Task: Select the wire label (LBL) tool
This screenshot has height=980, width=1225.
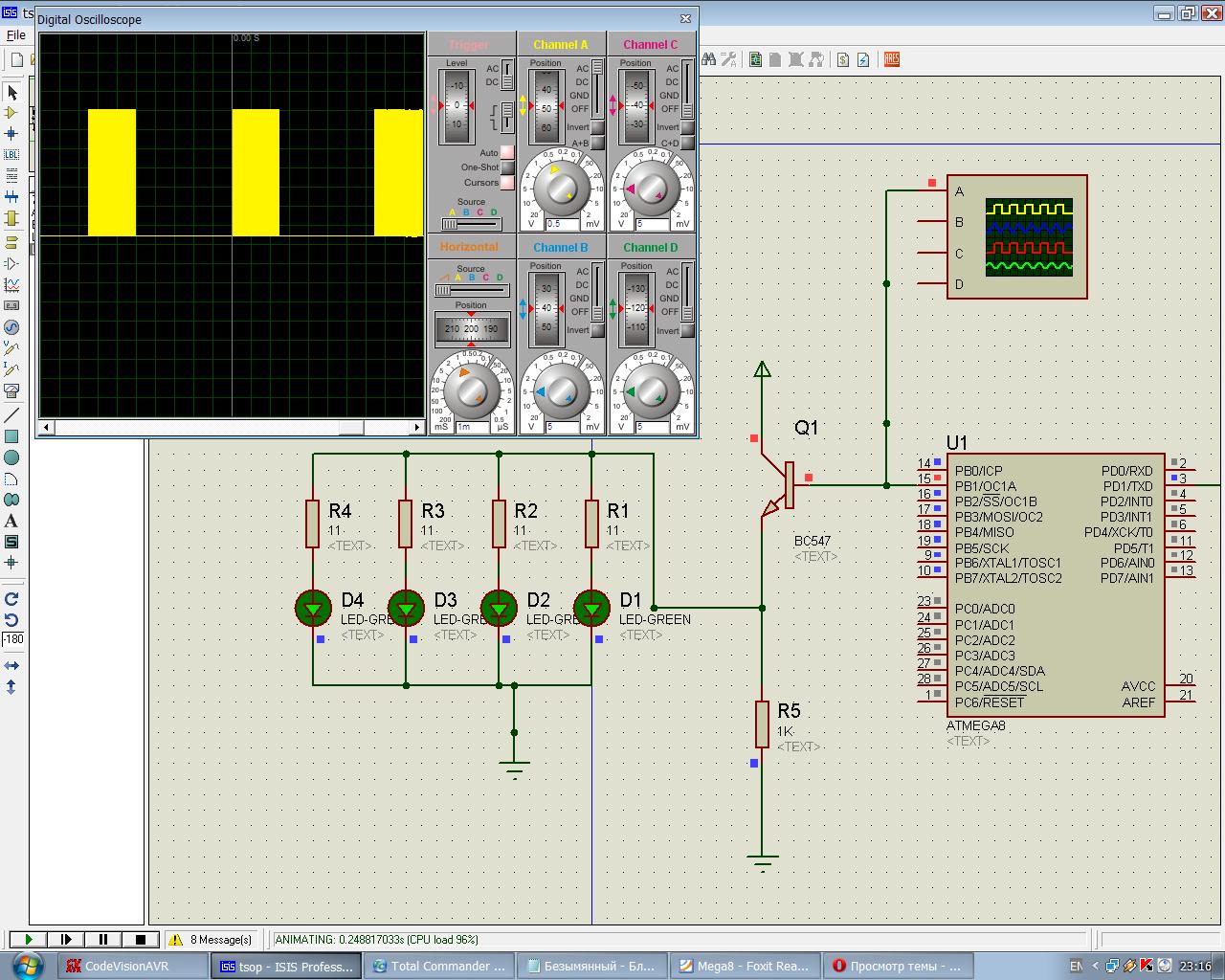Action: pos(11,155)
